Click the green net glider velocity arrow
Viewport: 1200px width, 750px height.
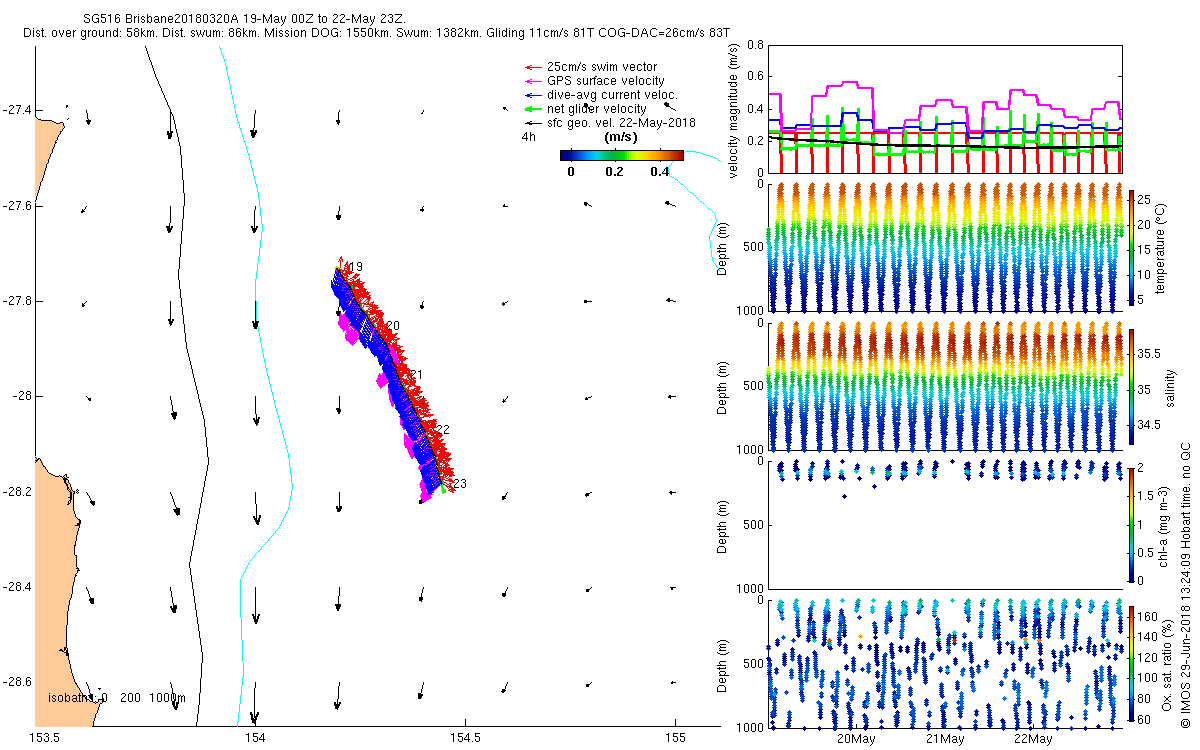[x=531, y=109]
